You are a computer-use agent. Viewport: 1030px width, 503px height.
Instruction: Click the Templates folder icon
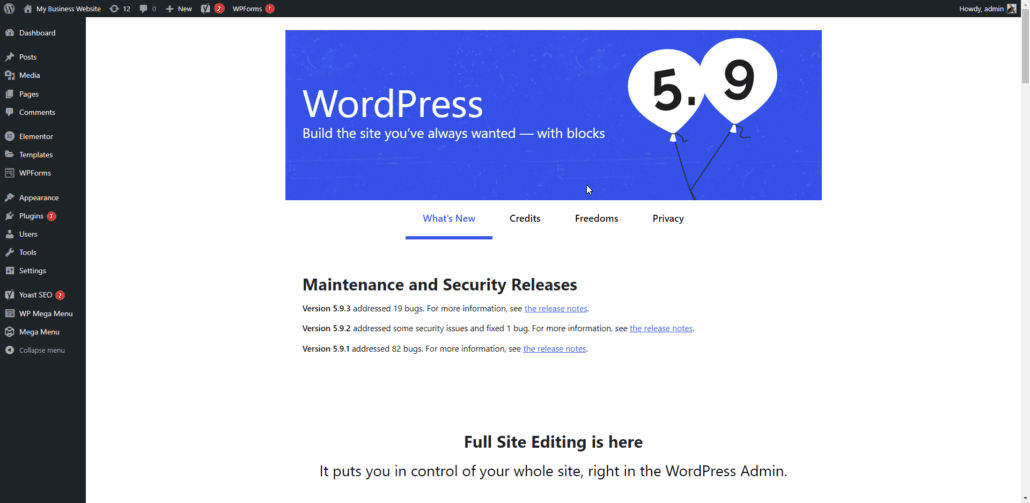[9, 155]
